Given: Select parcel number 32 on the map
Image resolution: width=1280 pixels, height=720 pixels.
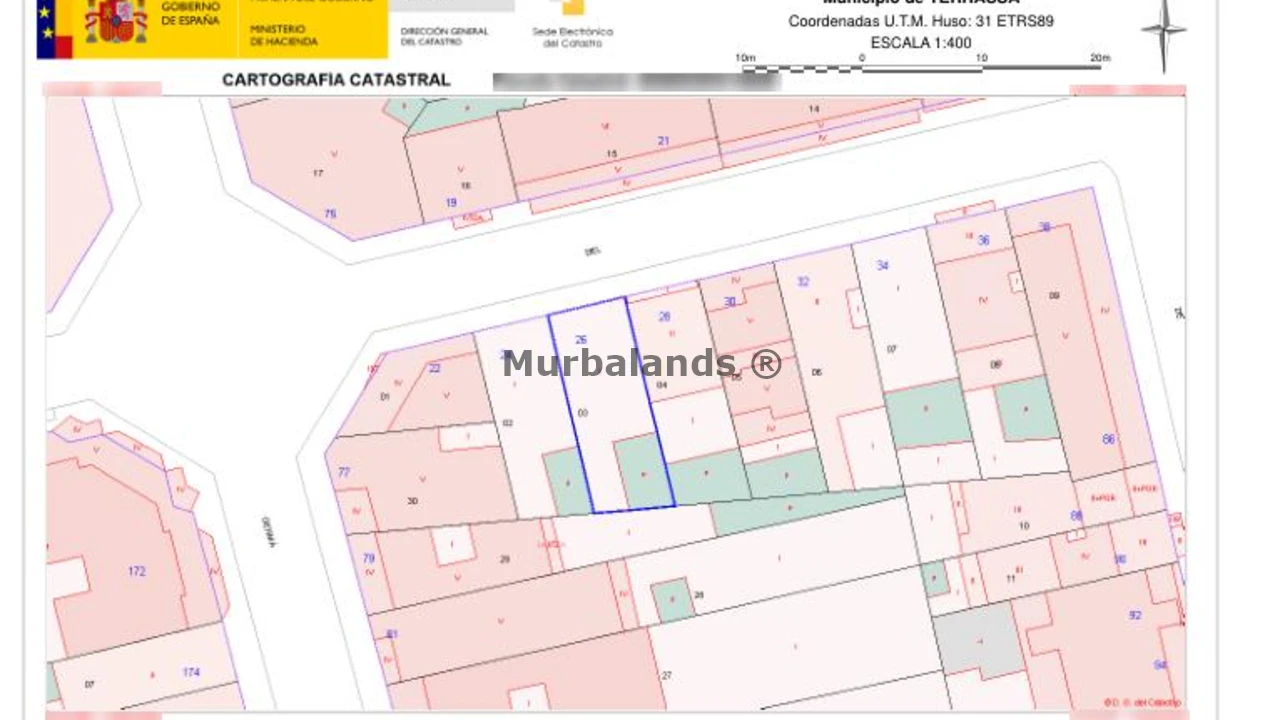Looking at the screenshot, I should coord(803,282).
